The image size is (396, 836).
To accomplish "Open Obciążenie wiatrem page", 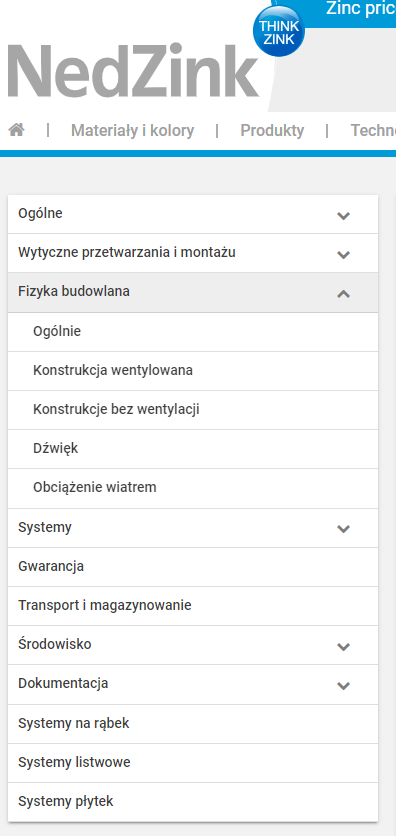I will (193, 488).
